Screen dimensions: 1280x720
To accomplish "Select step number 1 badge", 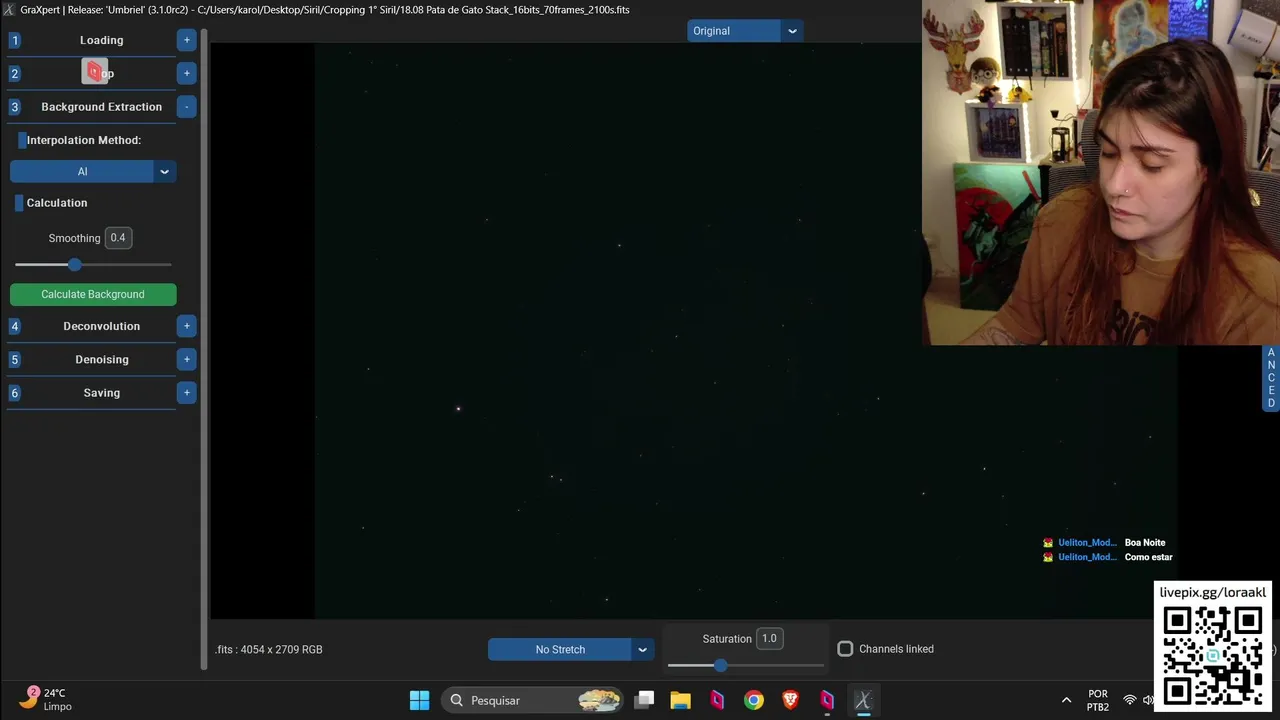I will (x=14, y=40).
